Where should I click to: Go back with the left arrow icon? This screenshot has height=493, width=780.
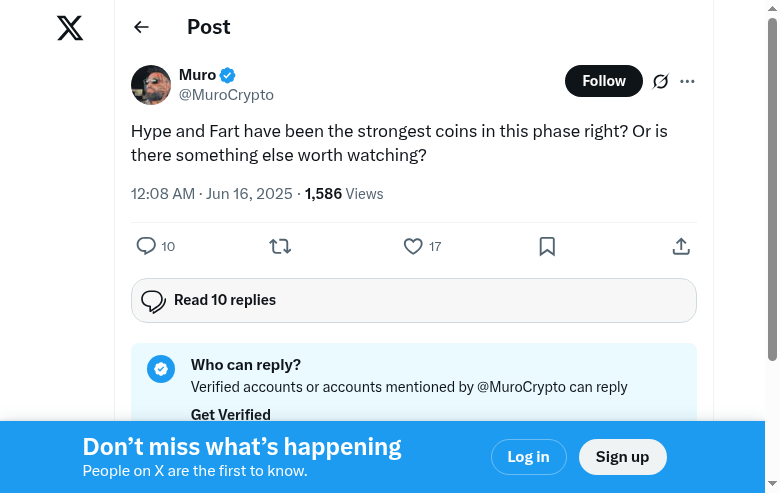coord(141,28)
